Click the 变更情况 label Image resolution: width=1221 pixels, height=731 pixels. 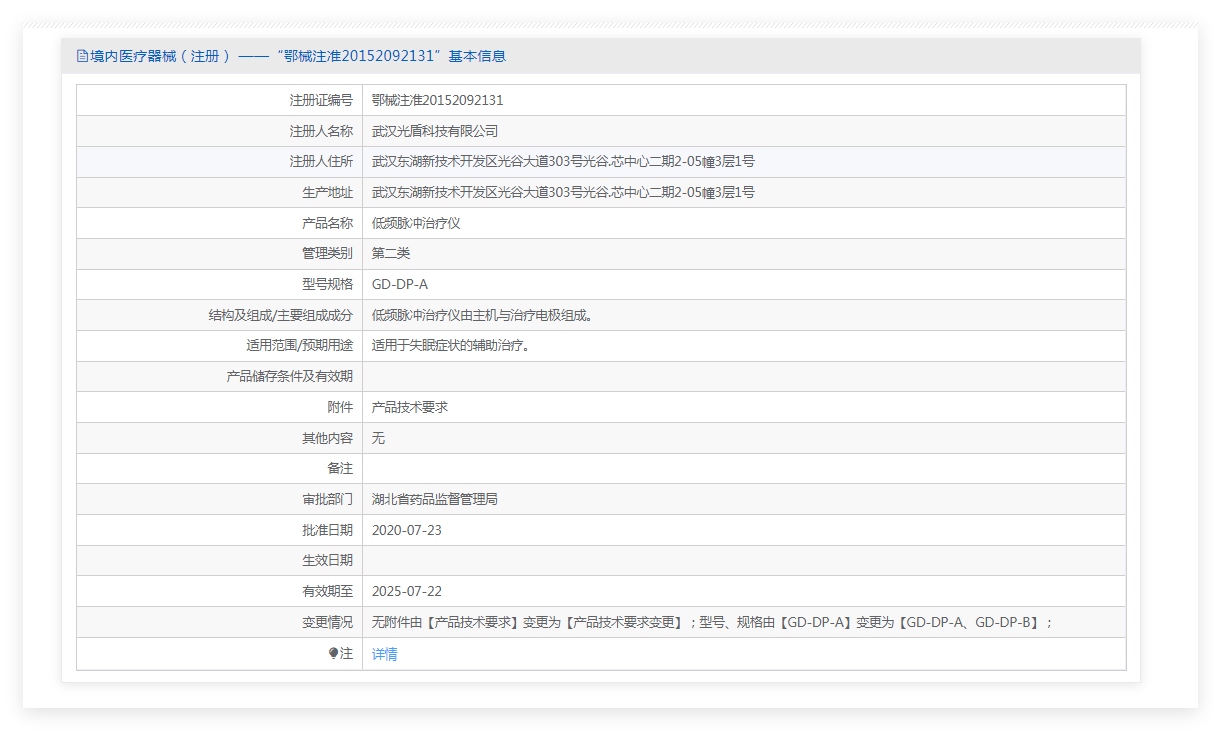[x=327, y=622]
